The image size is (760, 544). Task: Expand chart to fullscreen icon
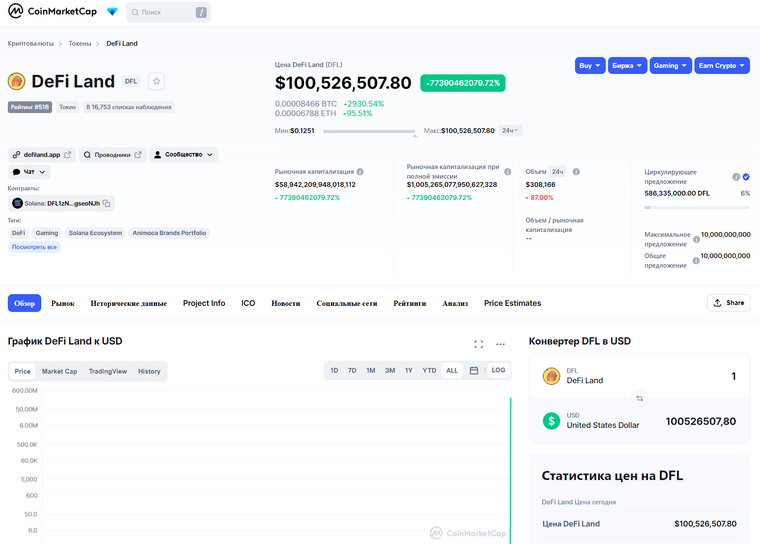479,344
